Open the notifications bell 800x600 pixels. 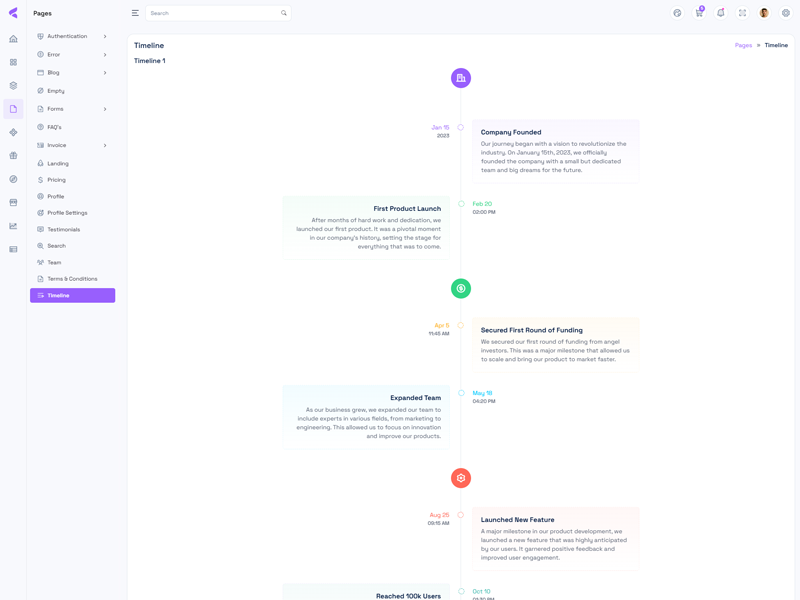[720, 13]
